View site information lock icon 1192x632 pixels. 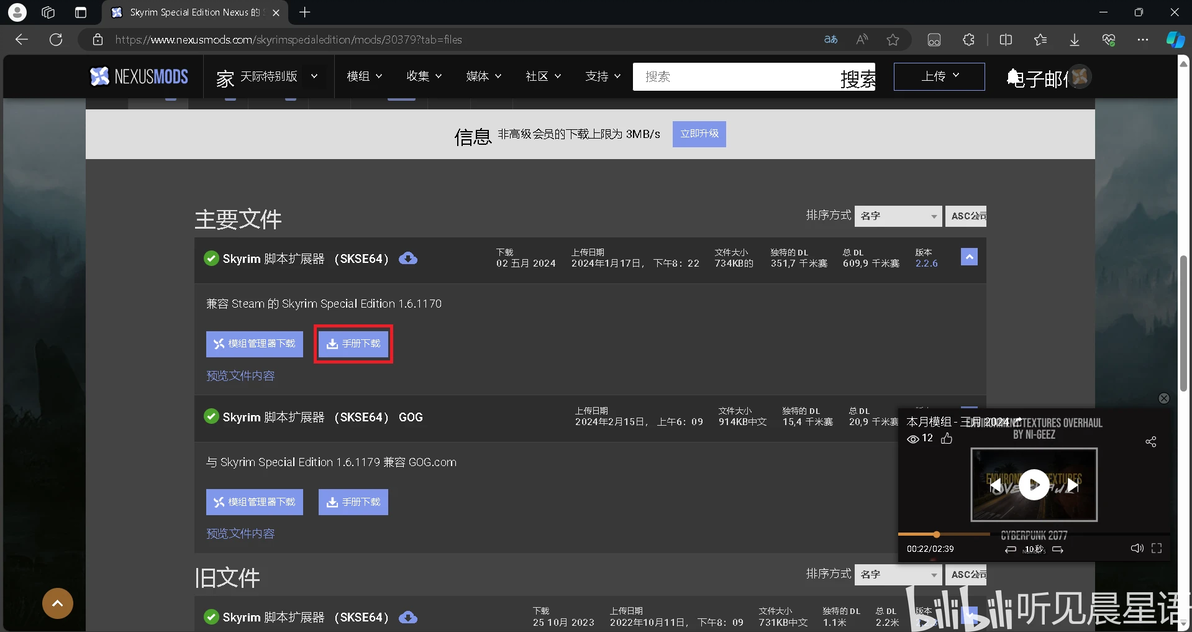tap(97, 40)
